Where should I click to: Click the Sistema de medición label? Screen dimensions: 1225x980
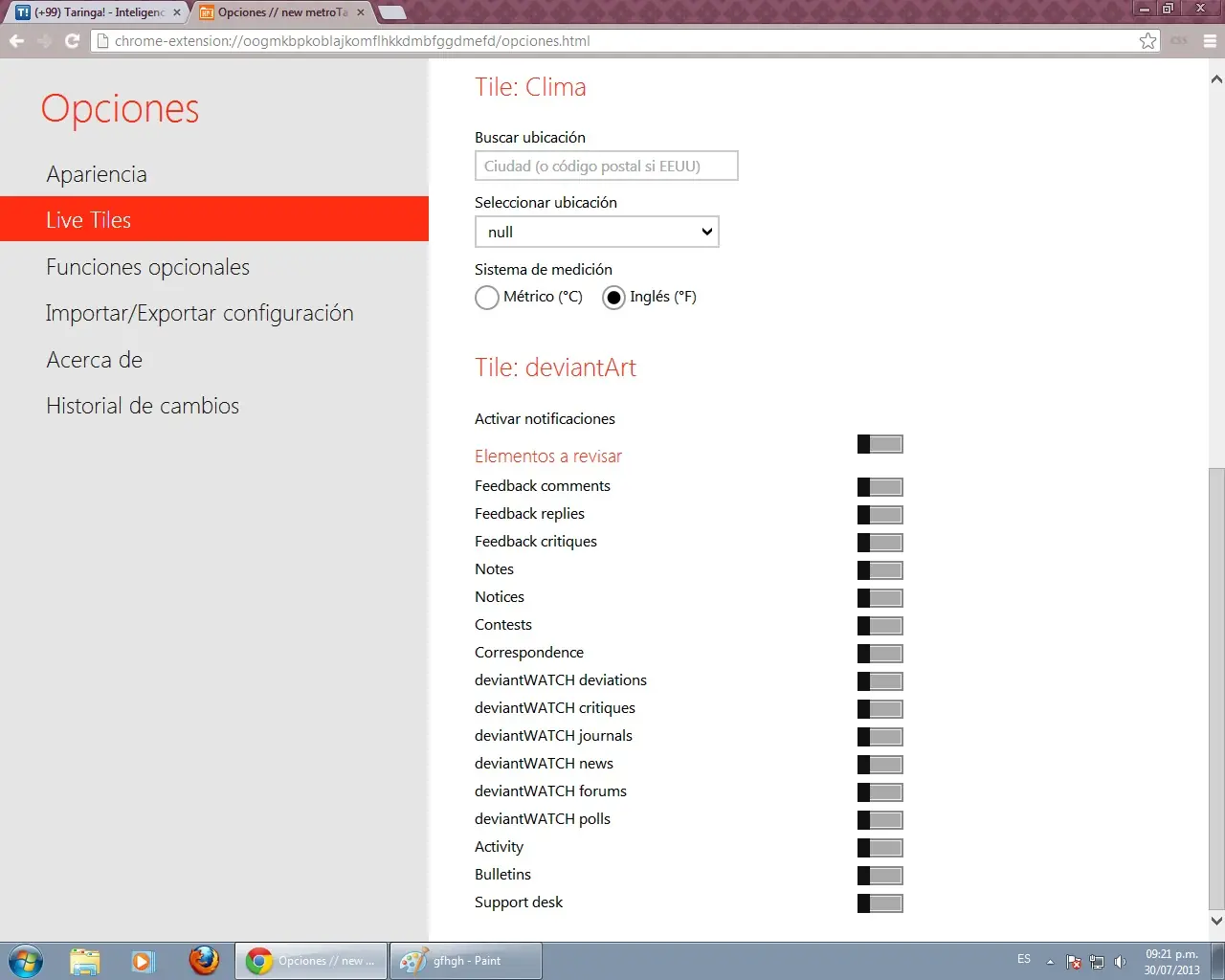pos(544,270)
